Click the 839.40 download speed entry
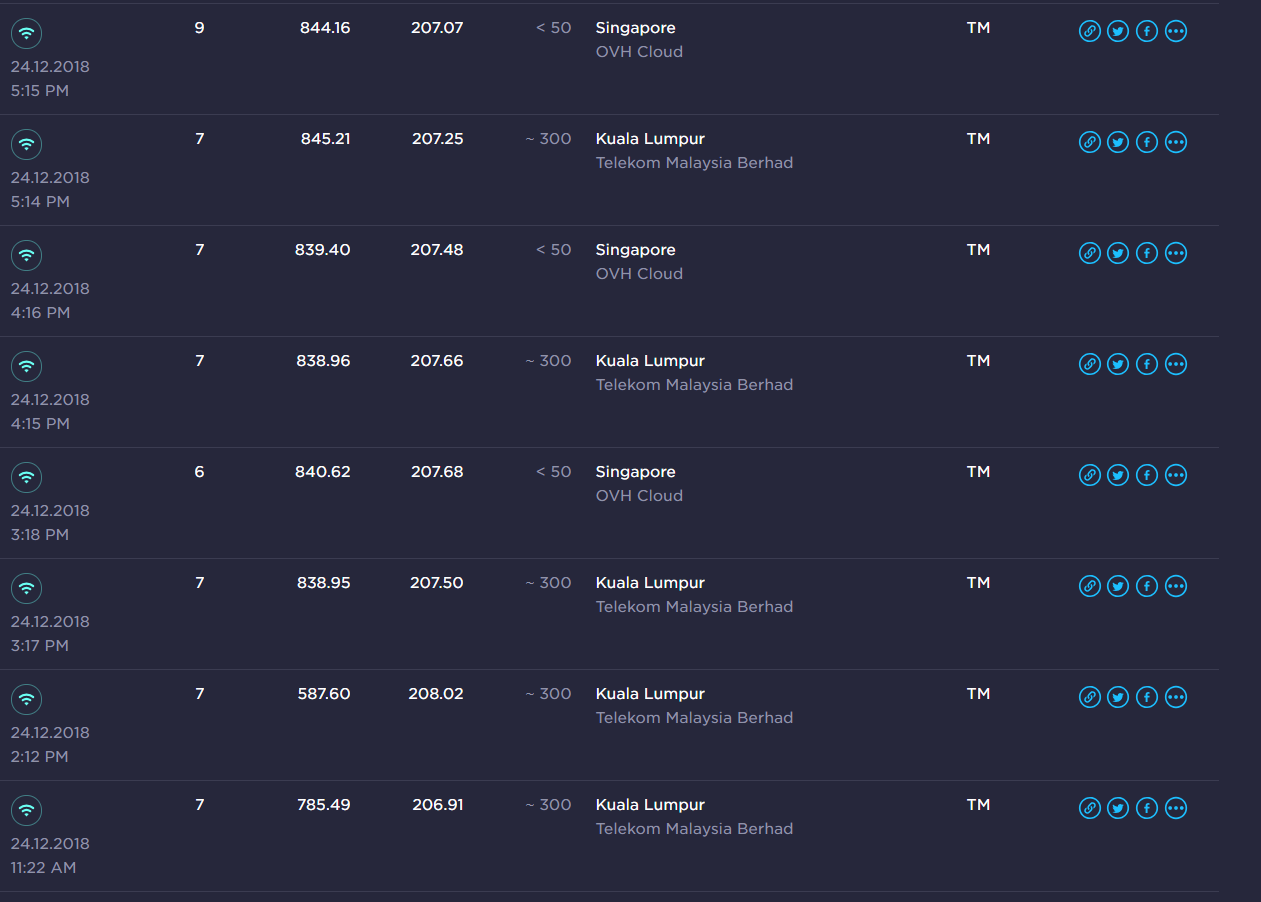 click(x=322, y=250)
